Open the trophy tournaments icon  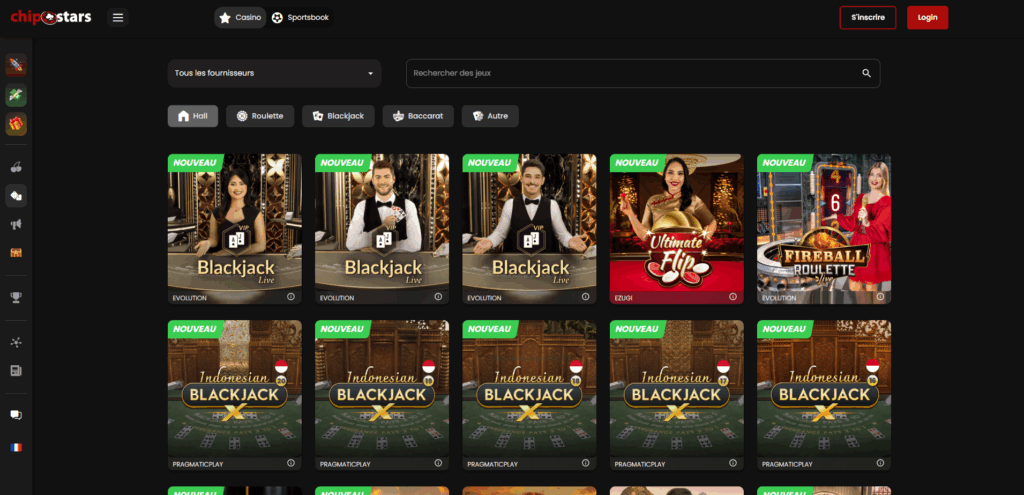tap(16, 297)
